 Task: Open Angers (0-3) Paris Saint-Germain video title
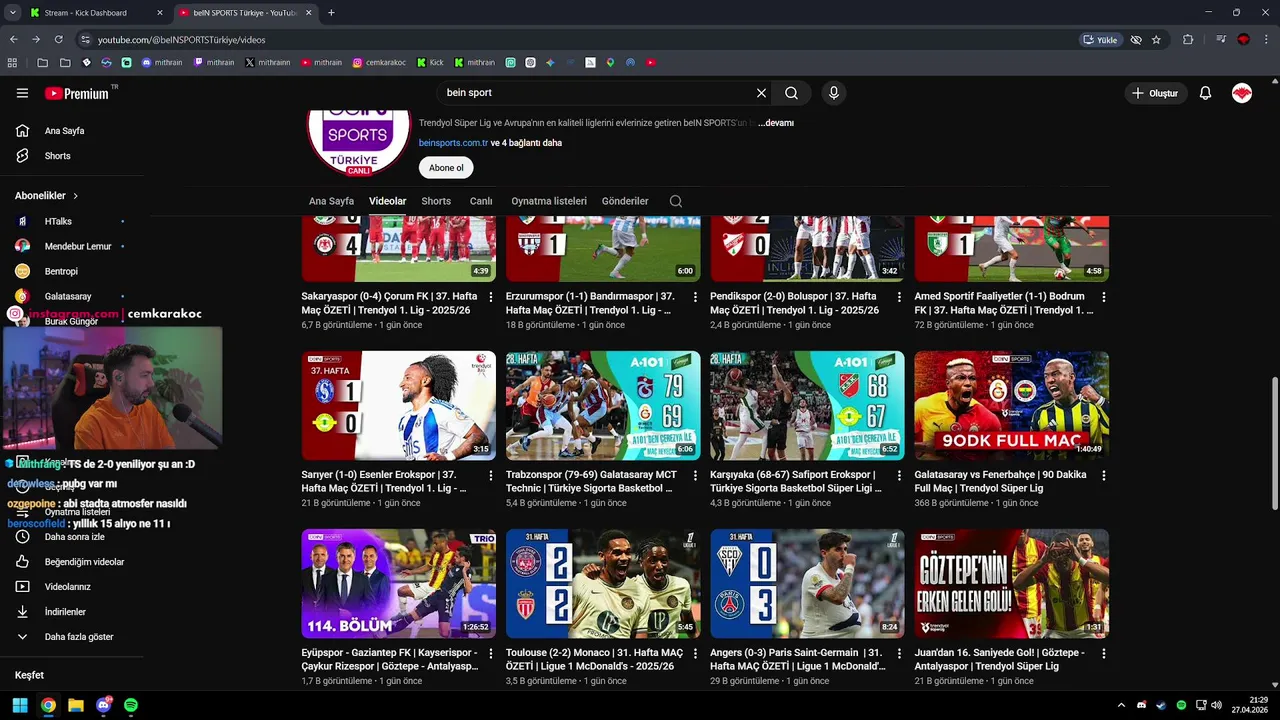(797, 660)
